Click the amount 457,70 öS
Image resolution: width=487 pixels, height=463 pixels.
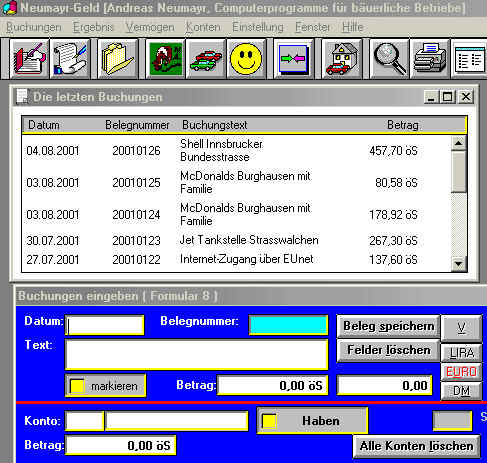pyautogui.click(x=393, y=151)
